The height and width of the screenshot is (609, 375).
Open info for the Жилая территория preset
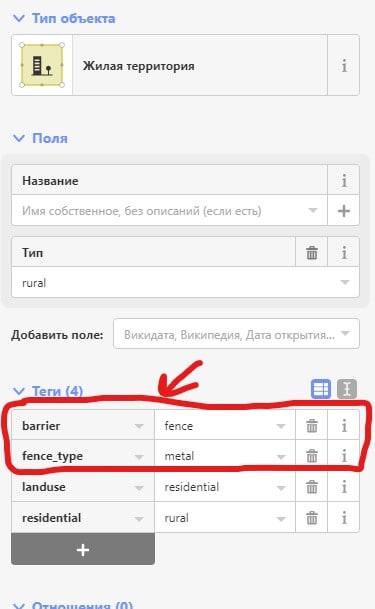344,65
